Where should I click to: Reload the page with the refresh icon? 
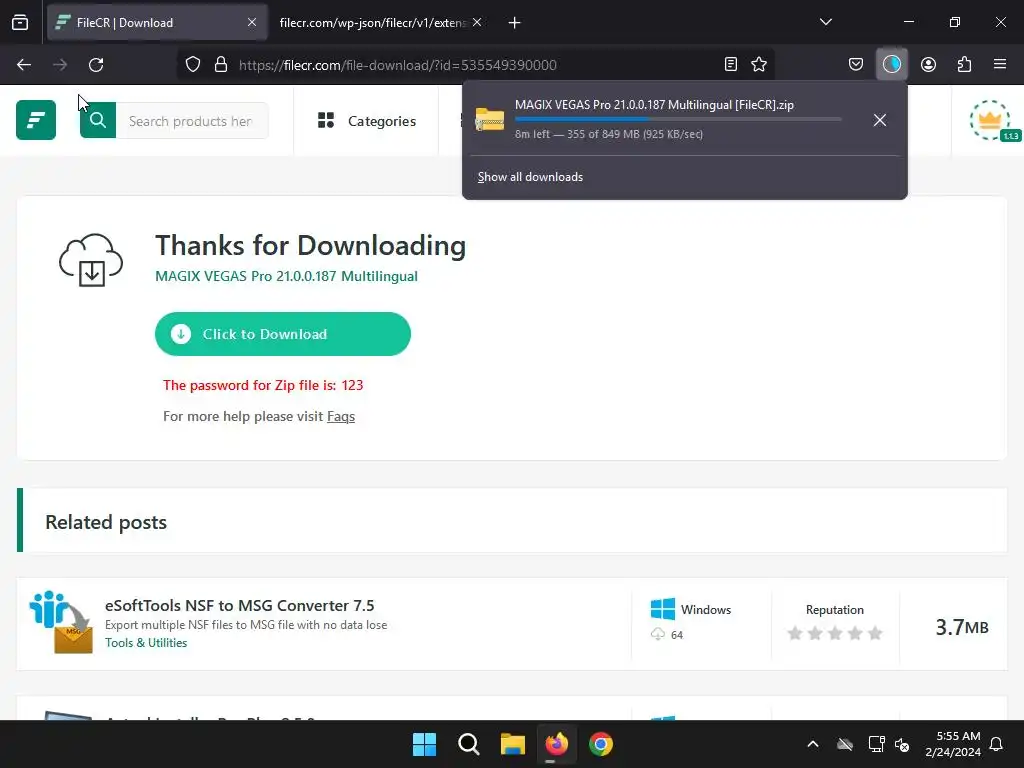(96, 65)
